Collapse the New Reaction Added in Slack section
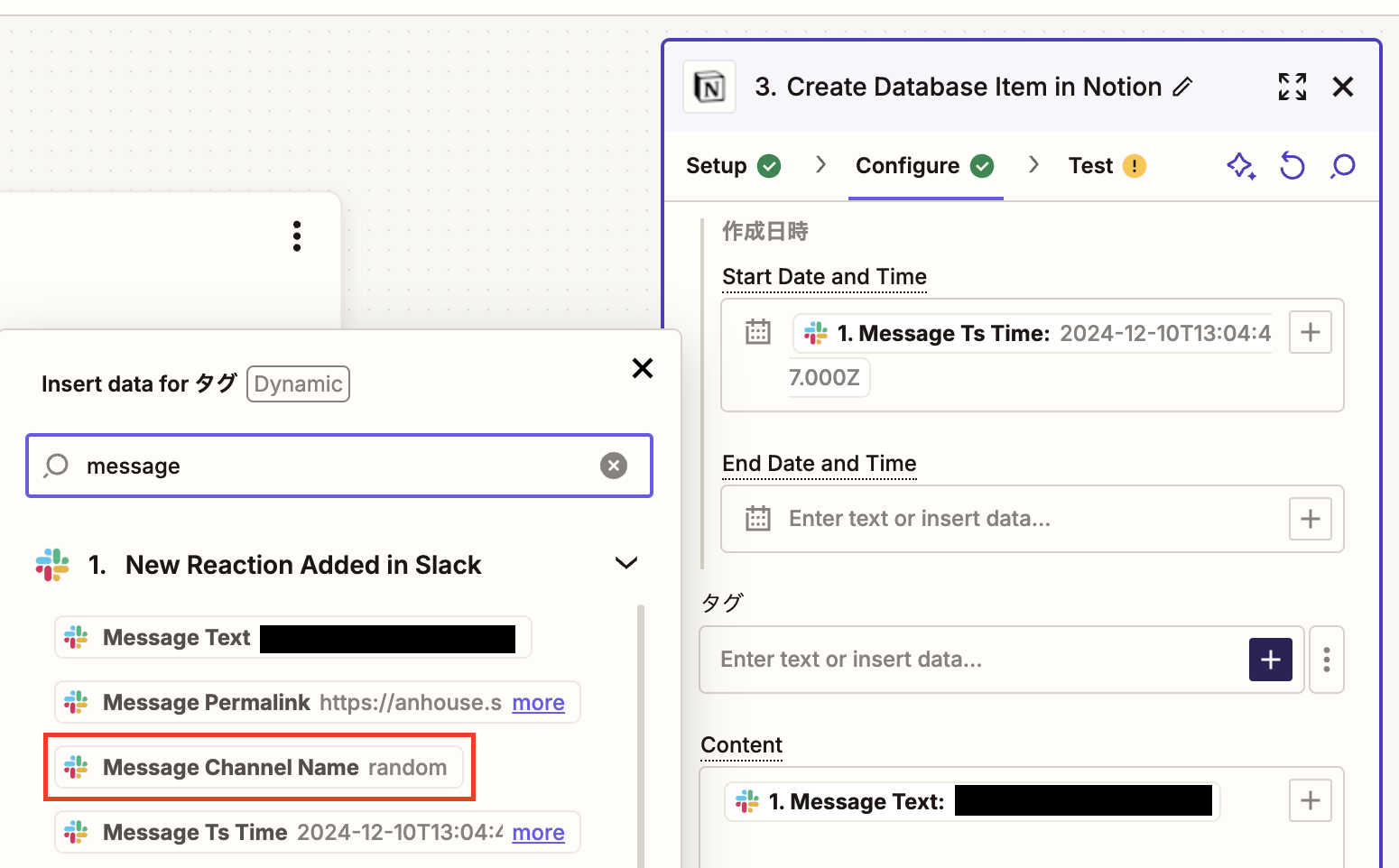Image resolution: width=1399 pixels, height=868 pixels. coord(626,564)
